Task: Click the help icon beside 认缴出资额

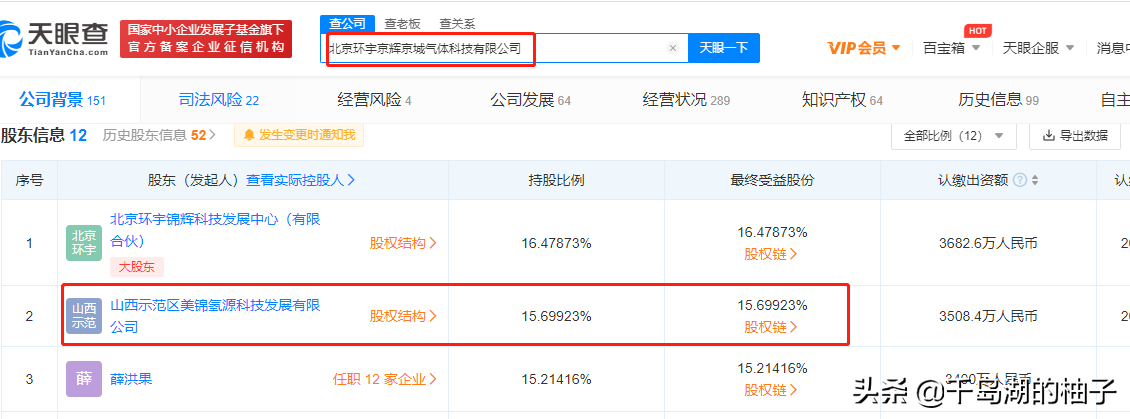Action: point(1019,181)
